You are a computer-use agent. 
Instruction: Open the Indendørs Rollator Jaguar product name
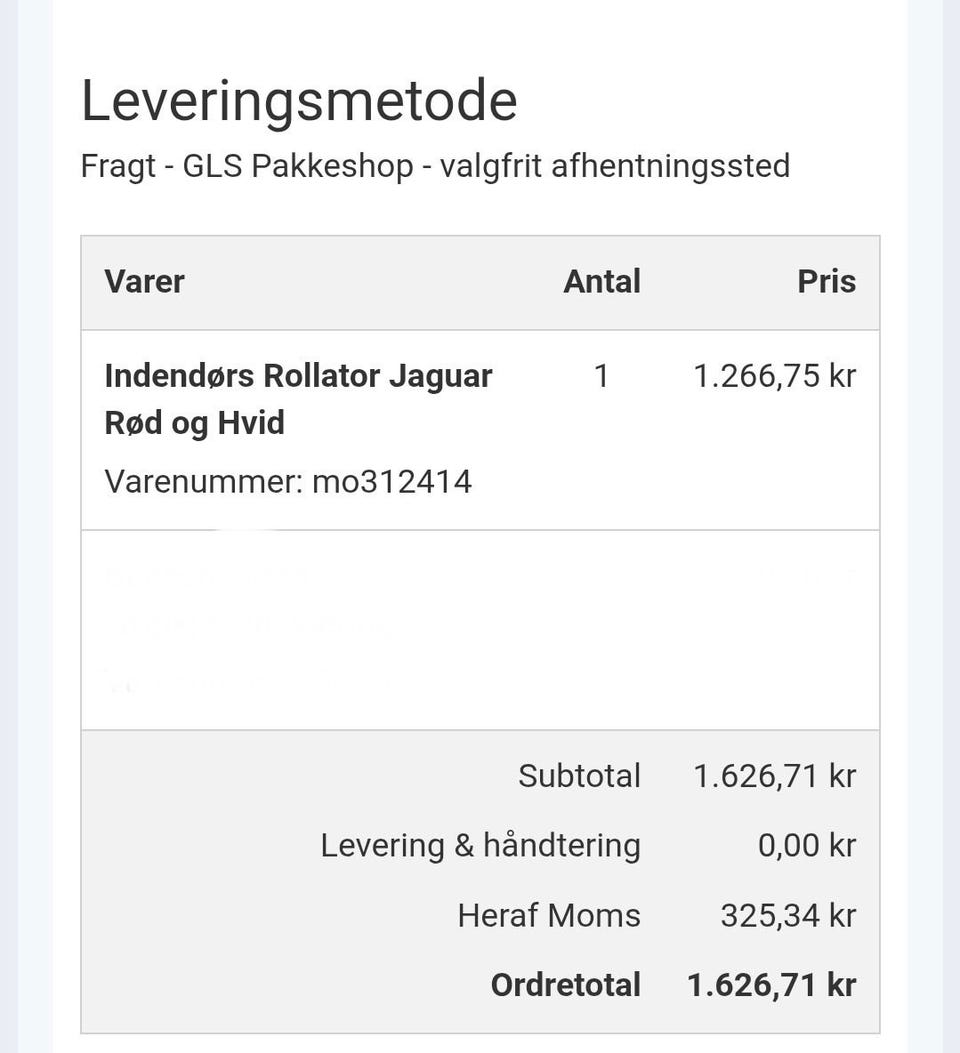point(298,376)
